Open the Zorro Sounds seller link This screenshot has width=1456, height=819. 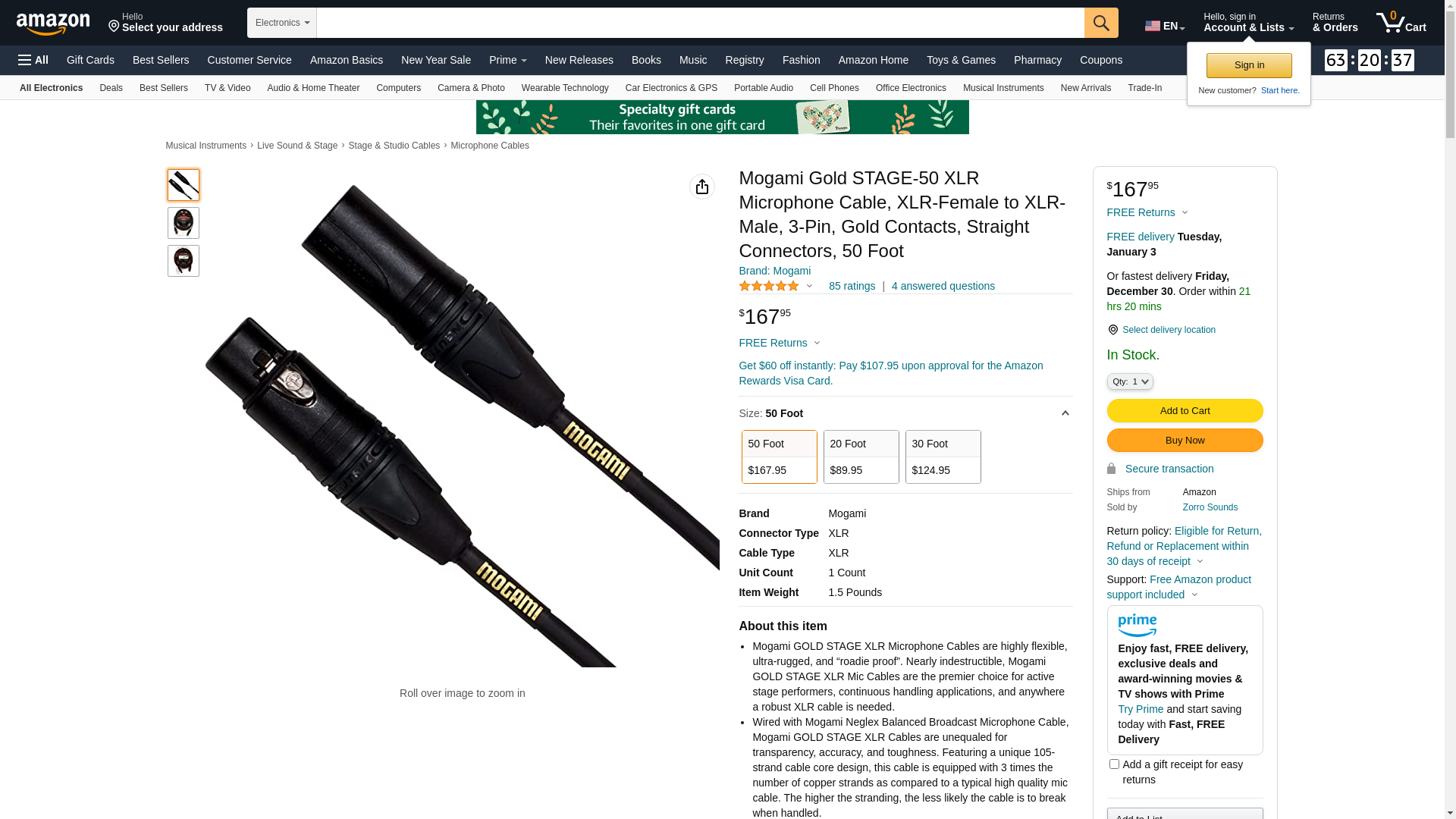point(1210,507)
